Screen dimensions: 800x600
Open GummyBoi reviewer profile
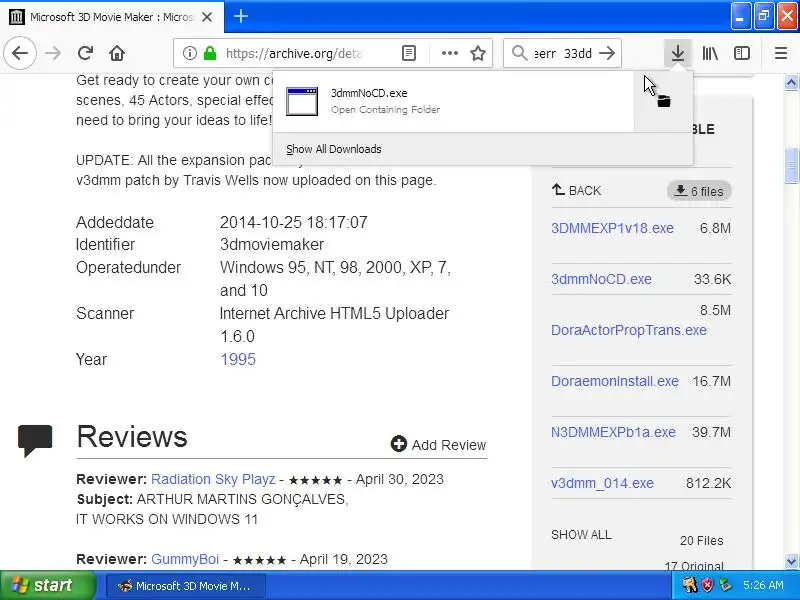tap(185, 559)
